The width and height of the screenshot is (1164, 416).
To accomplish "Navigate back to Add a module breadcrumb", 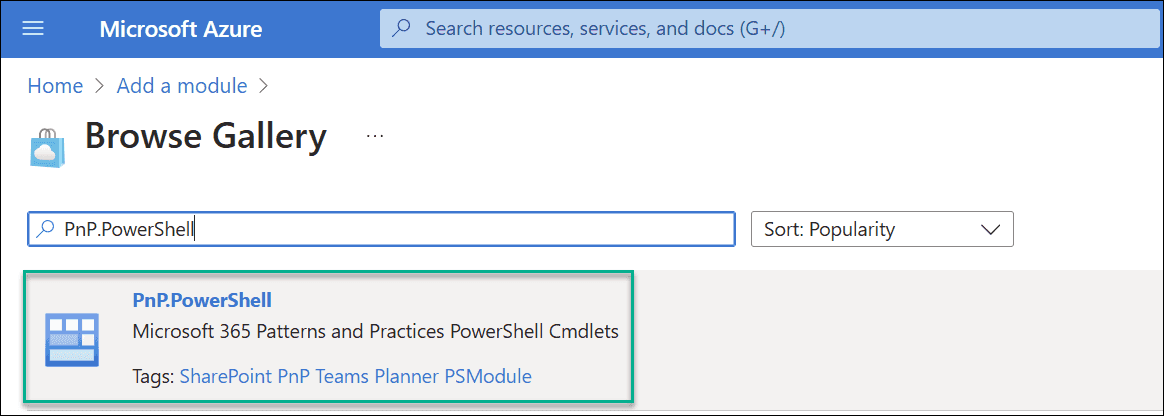I will coord(182,86).
